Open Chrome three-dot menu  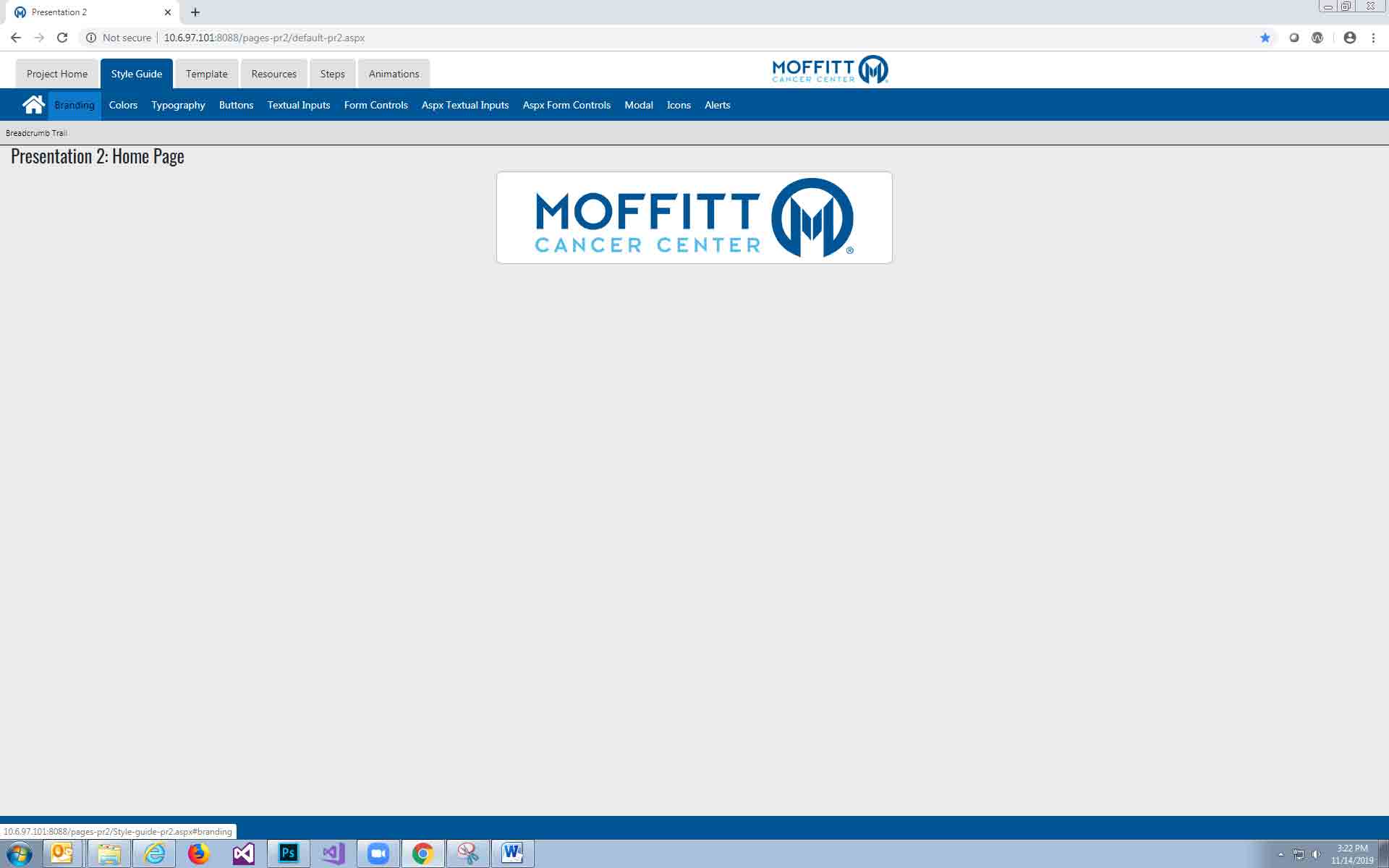coord(1373,38)
